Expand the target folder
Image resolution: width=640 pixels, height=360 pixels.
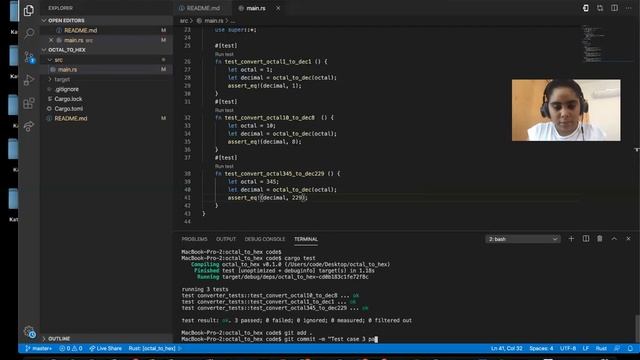pos(50,79)
